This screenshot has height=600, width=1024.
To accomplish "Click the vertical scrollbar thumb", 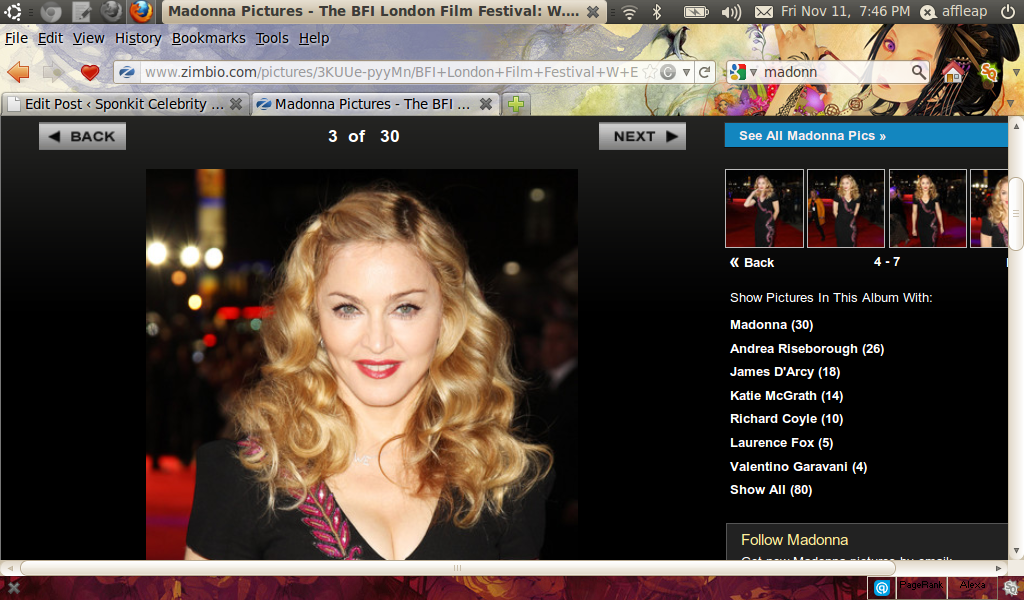I will click(x=1016, y=213).
